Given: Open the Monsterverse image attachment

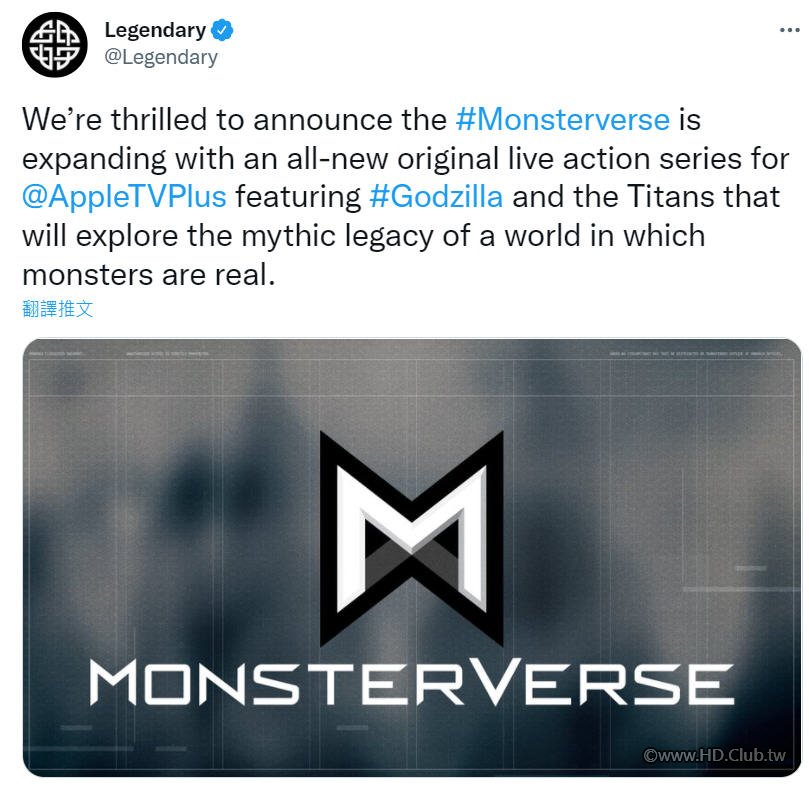Looking at the screenshot, I should click(412, 557).
